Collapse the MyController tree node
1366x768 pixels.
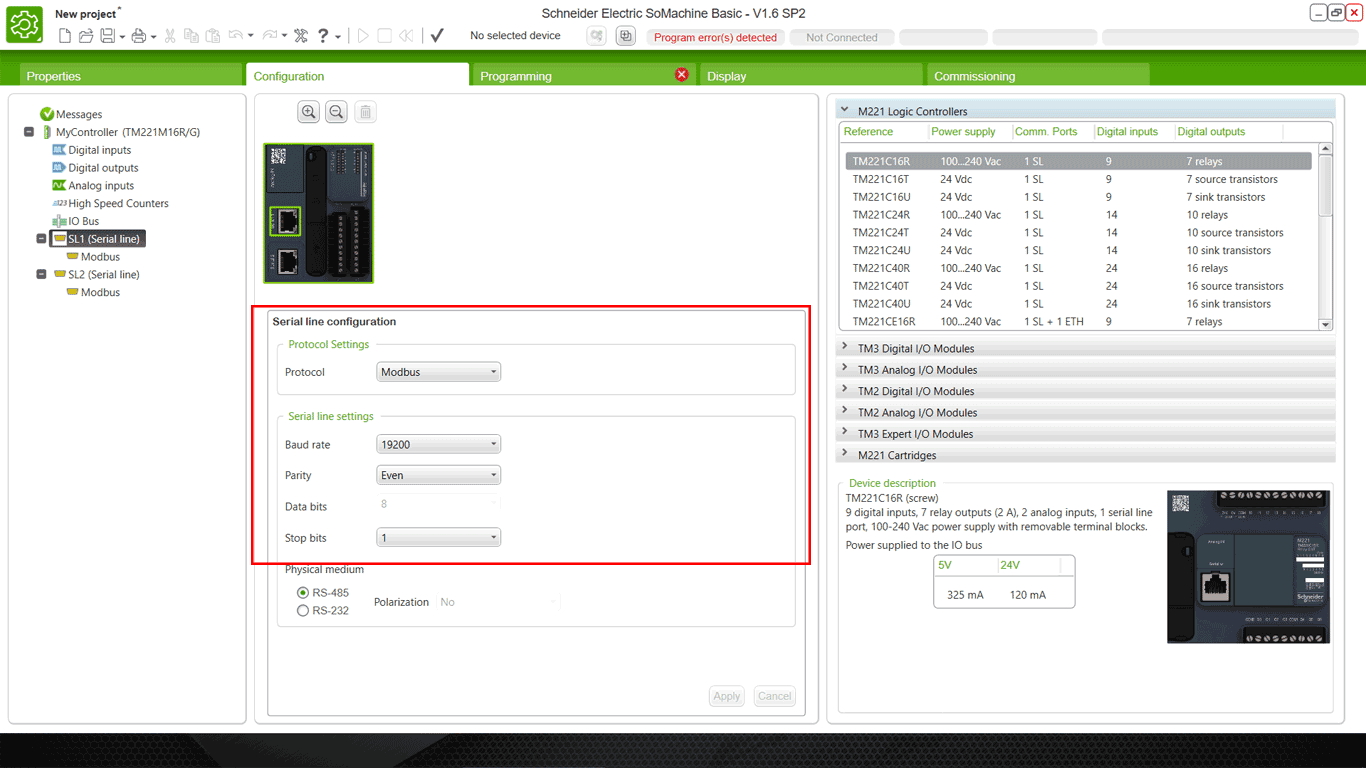pyautogui.click(x=29, y=132)
